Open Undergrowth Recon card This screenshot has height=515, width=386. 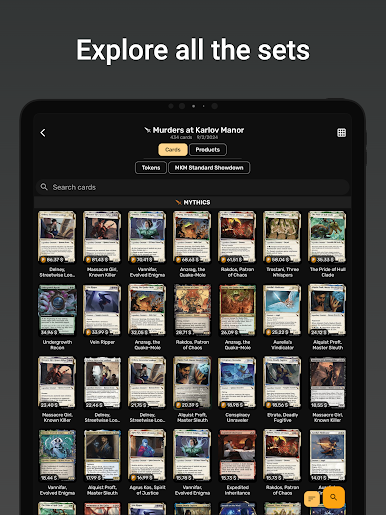click(57, 310)
